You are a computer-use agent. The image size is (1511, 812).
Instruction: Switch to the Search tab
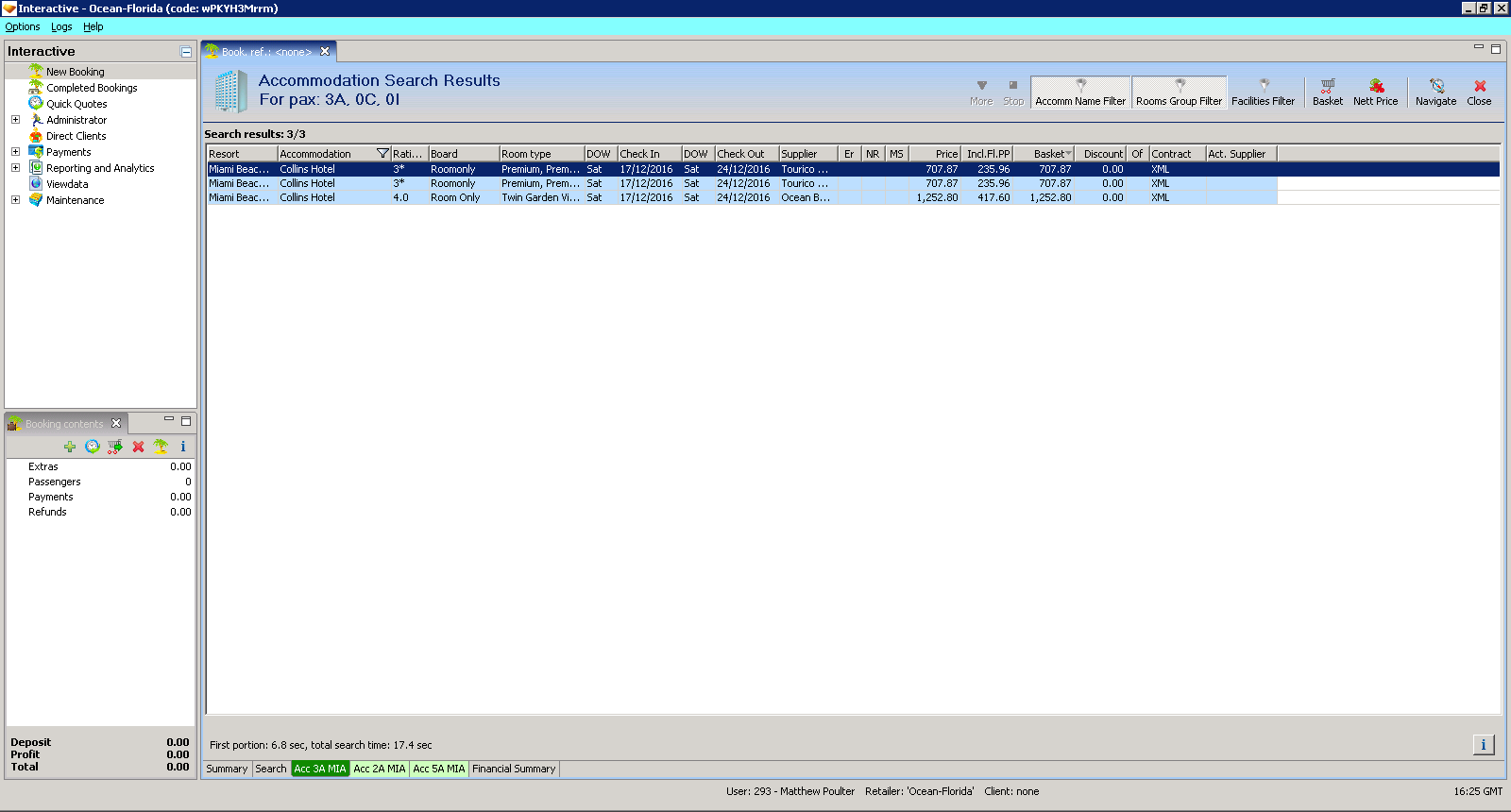271,769
